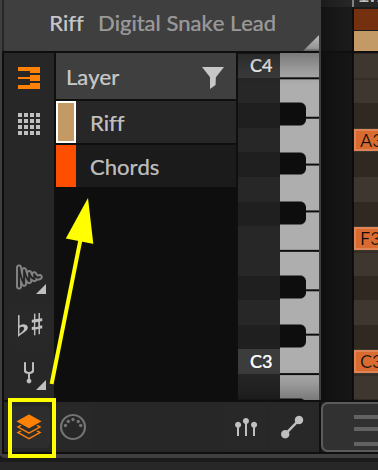Select the piano roll note editor icon
Viewport: 378px width, 470px height.
pyautogui.click(x=29, y=78)
